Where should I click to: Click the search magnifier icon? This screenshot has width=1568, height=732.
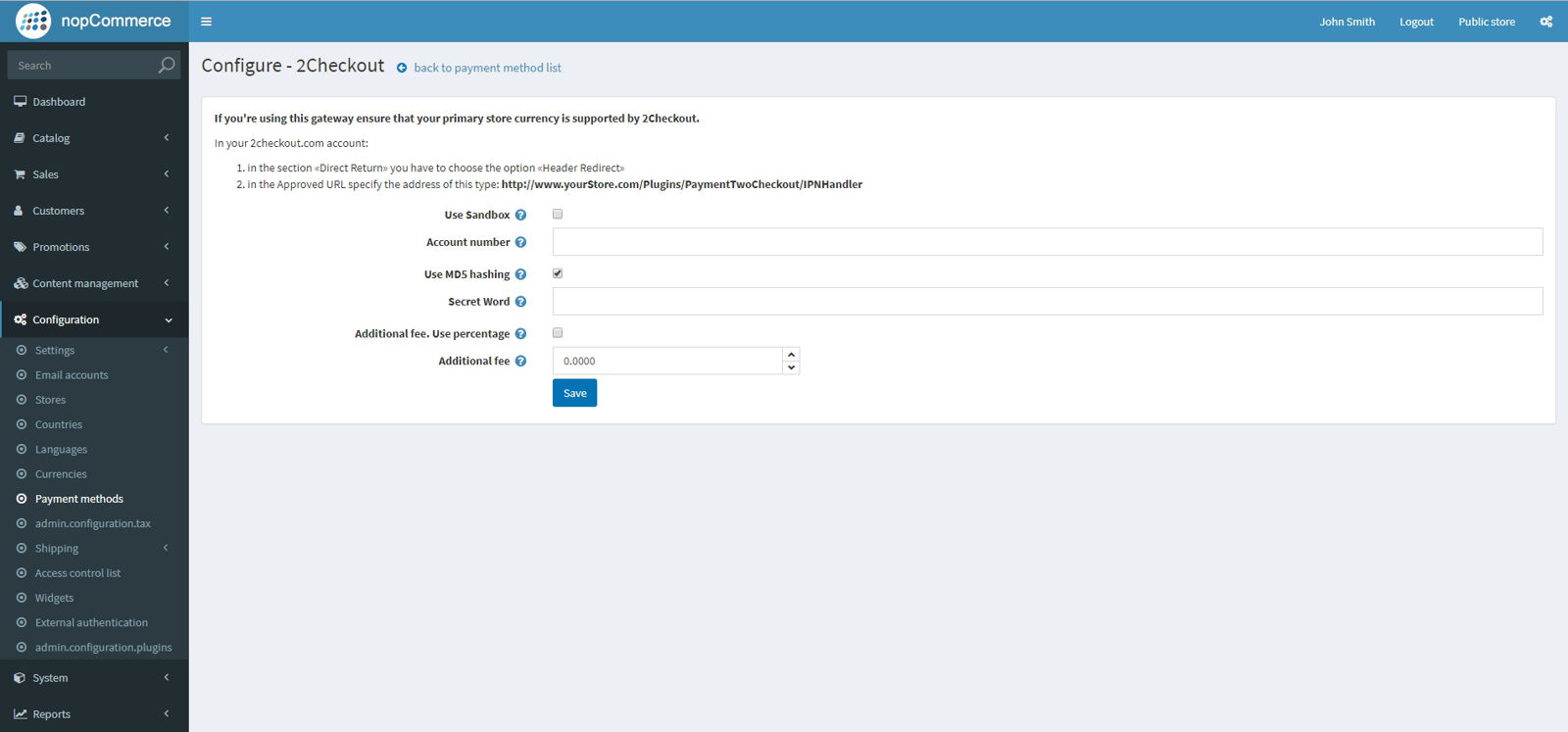[x=167, y=65]
